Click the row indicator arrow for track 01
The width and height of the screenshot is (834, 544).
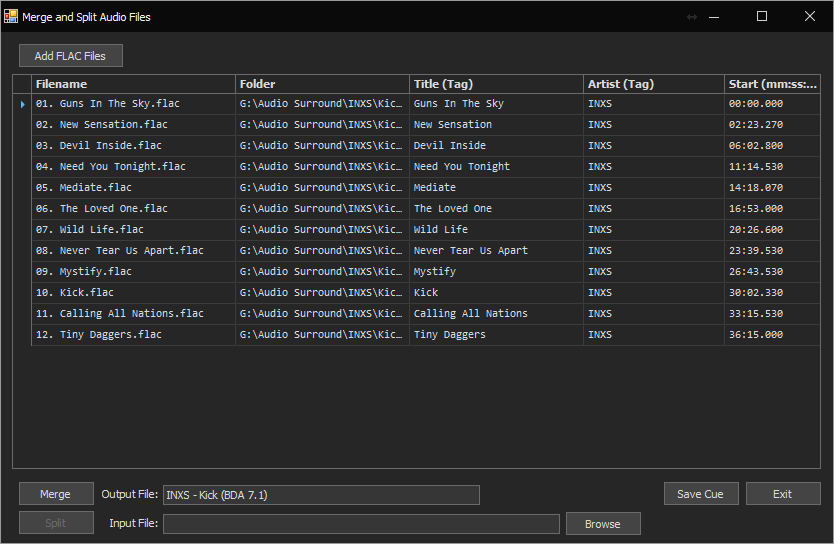tap(22, 104)
